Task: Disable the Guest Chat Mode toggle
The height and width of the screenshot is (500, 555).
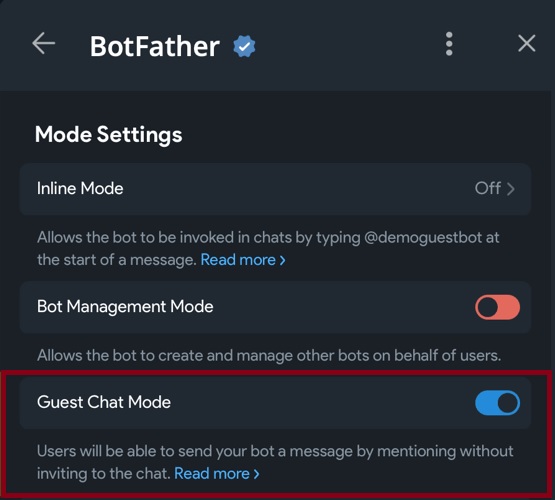Action: pyautogui.click(x=497, y=403)
